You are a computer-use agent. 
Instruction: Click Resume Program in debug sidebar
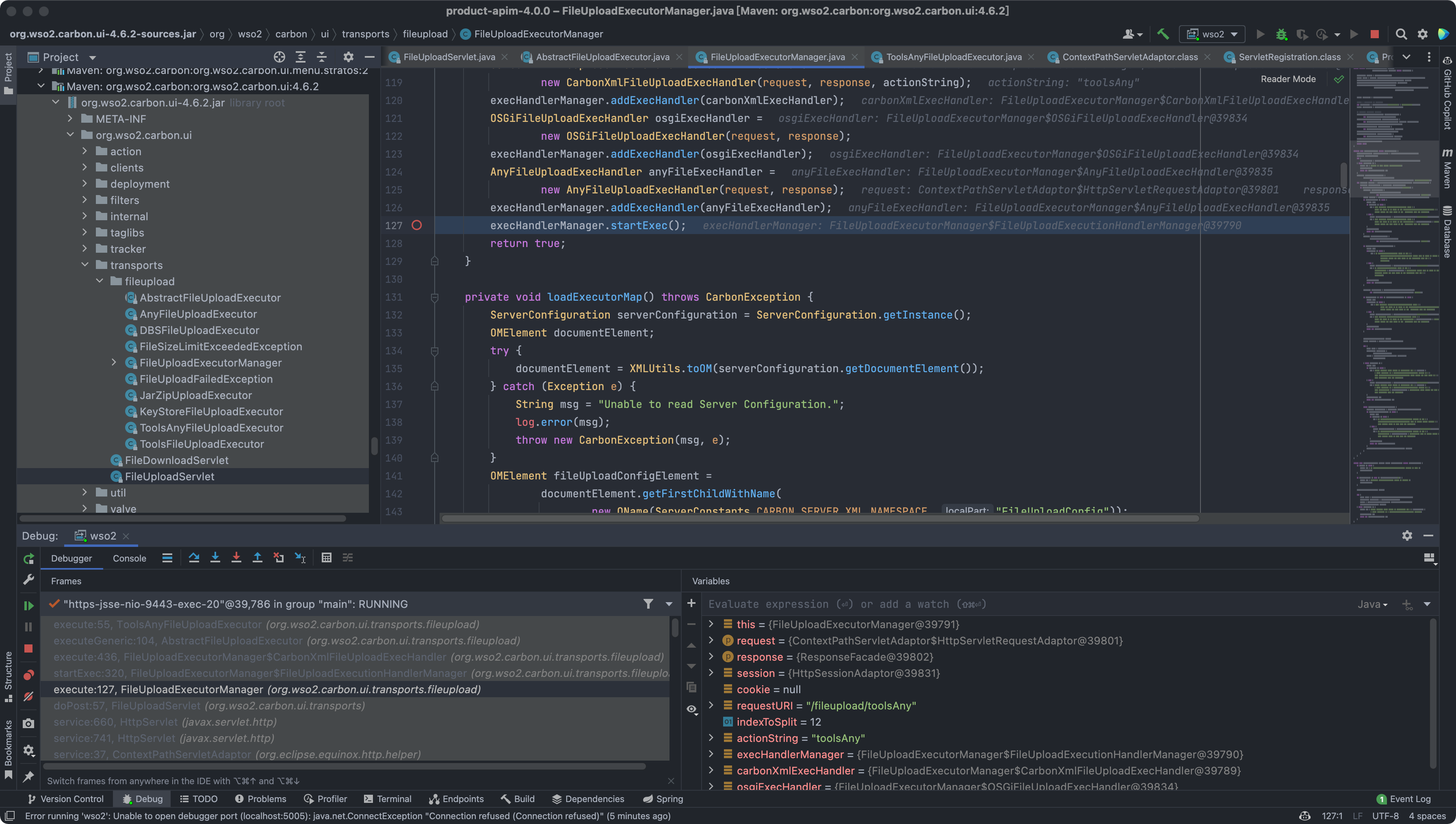[28, 605]
